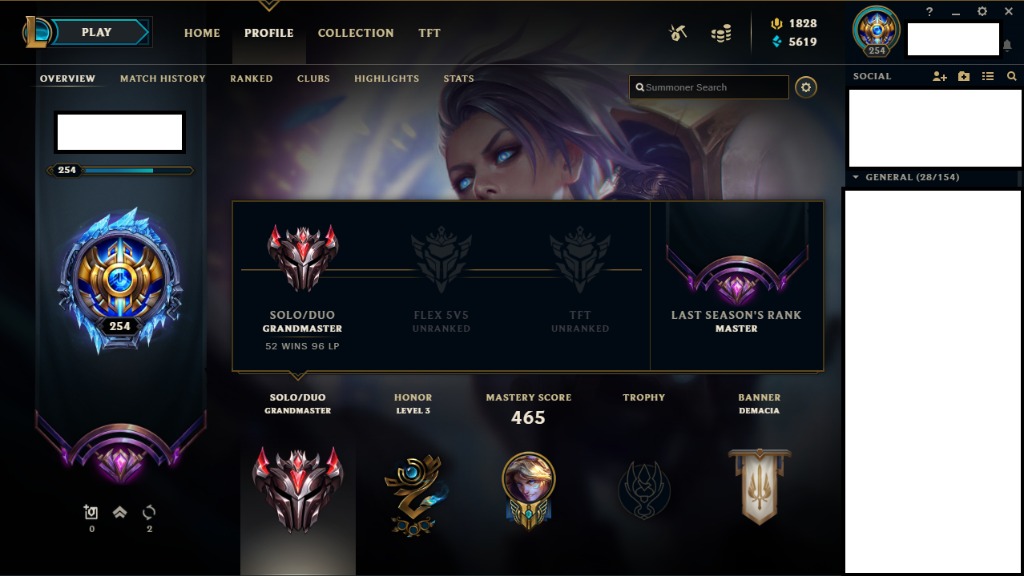The image size is (1024, 576).
Task: Open the friends list view options icon
Action: pos(988,76)
